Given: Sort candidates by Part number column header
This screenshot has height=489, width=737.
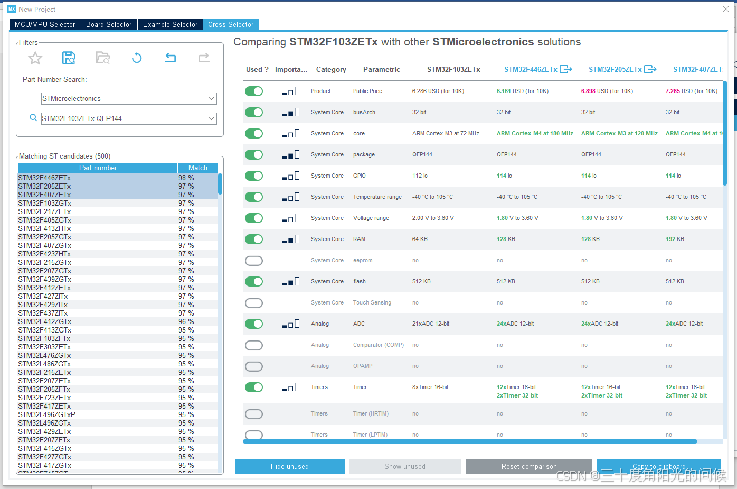Looking at the screenshot, I should click(x=98, y=168).
